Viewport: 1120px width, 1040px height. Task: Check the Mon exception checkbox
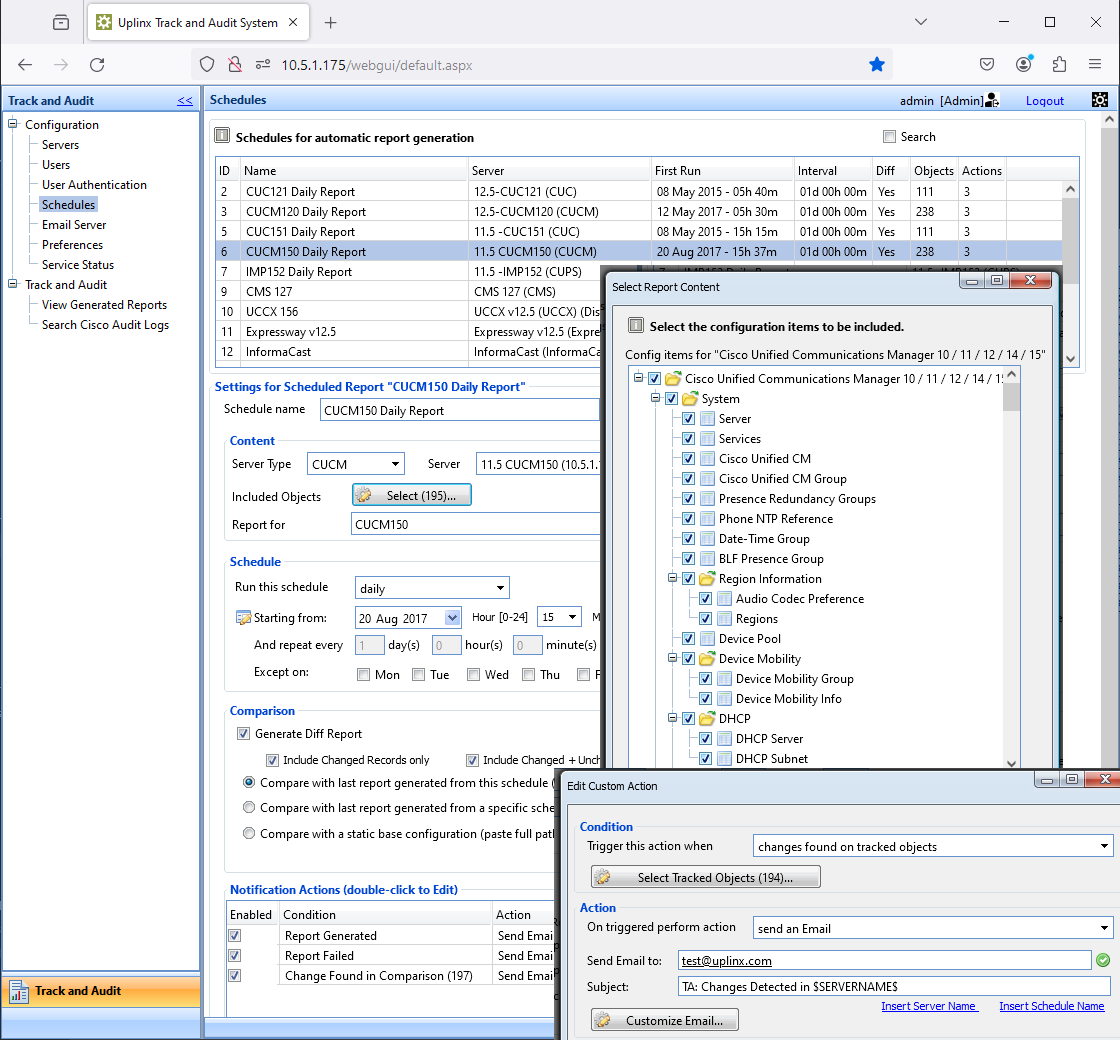coord(364,674)
